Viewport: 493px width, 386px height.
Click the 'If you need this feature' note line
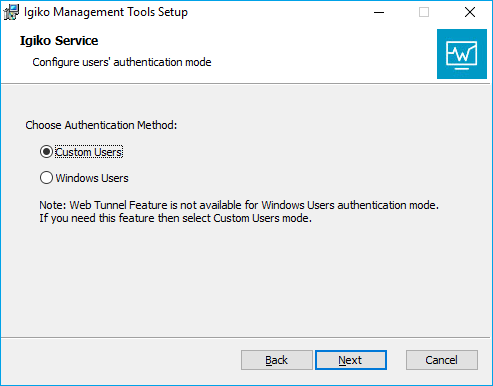[176, 218]
